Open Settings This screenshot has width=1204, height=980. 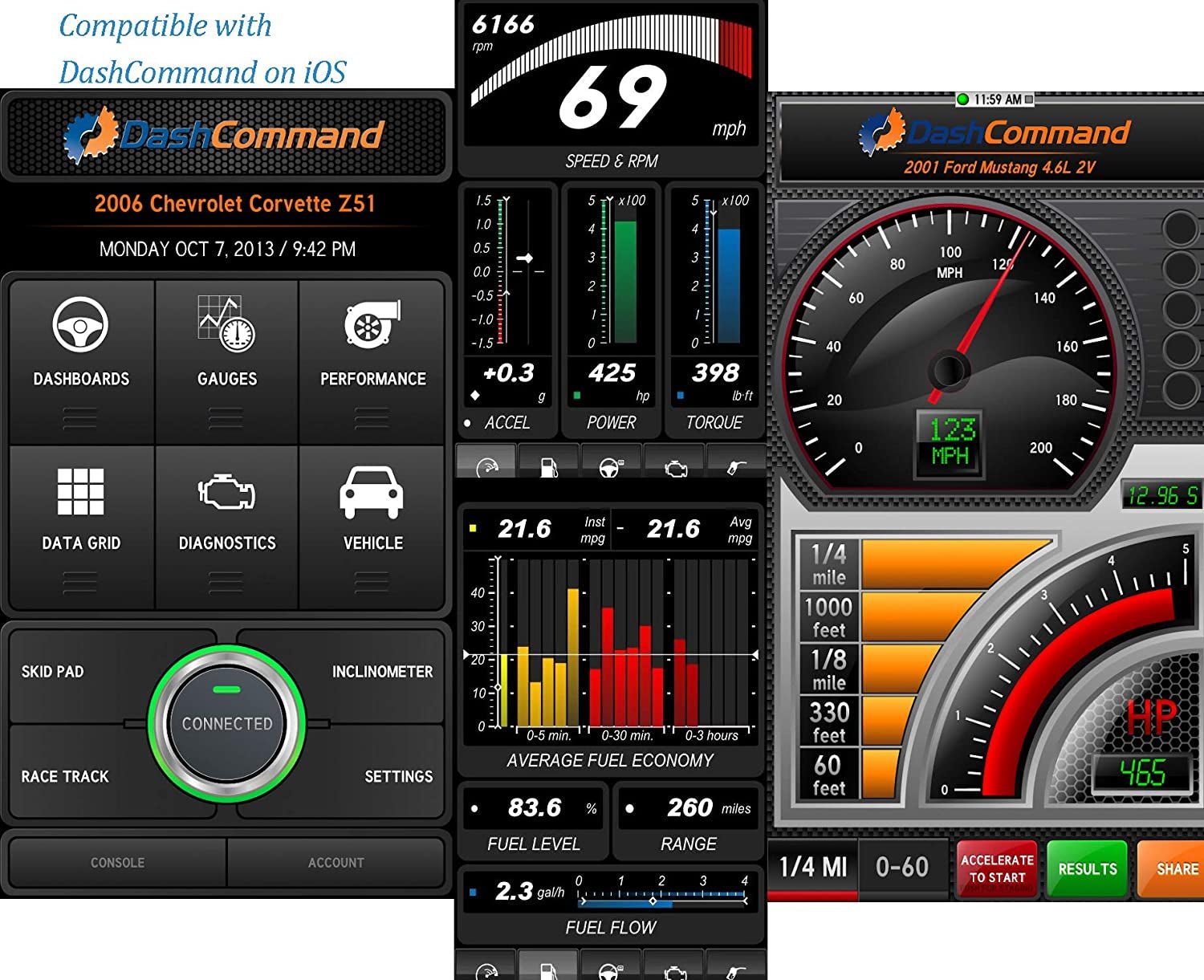[x=398, y=776]
